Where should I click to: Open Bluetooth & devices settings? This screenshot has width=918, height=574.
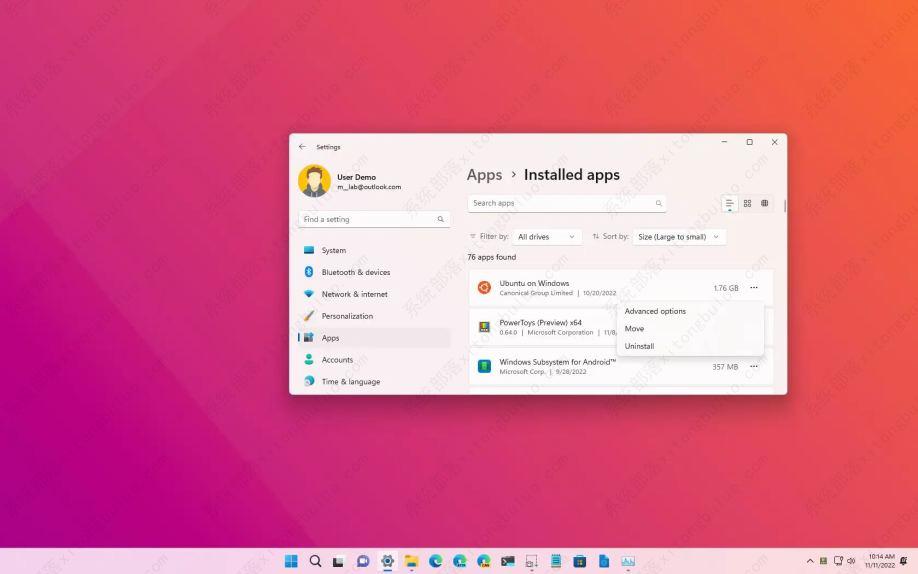[355, 272]
